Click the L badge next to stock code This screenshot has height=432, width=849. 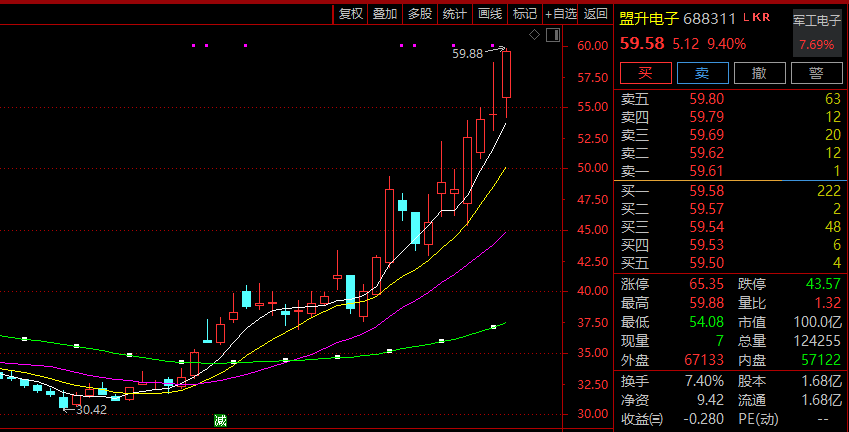[747, 18]
